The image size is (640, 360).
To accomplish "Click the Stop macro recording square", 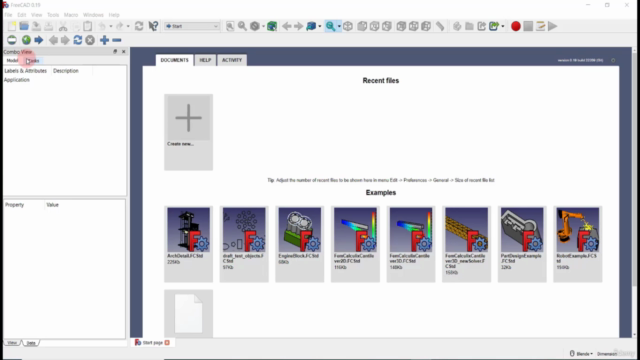I will point(528,26).
